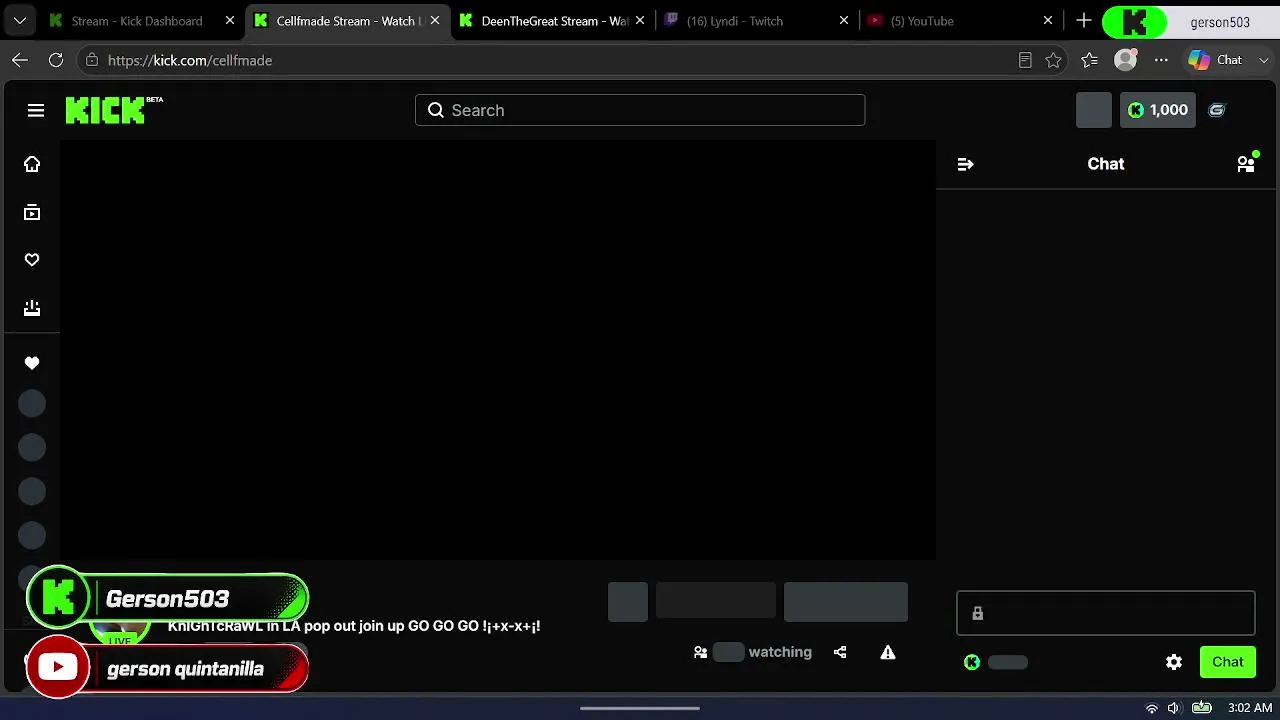The width and height of the screenshot is (1280, 720).
Task: Click the first followed channel avatar
Action: coord(32,404)
